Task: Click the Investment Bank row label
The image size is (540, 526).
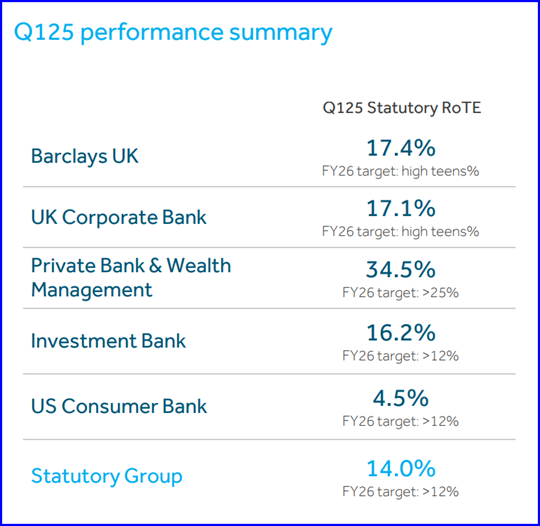Action: coord(108,341)
